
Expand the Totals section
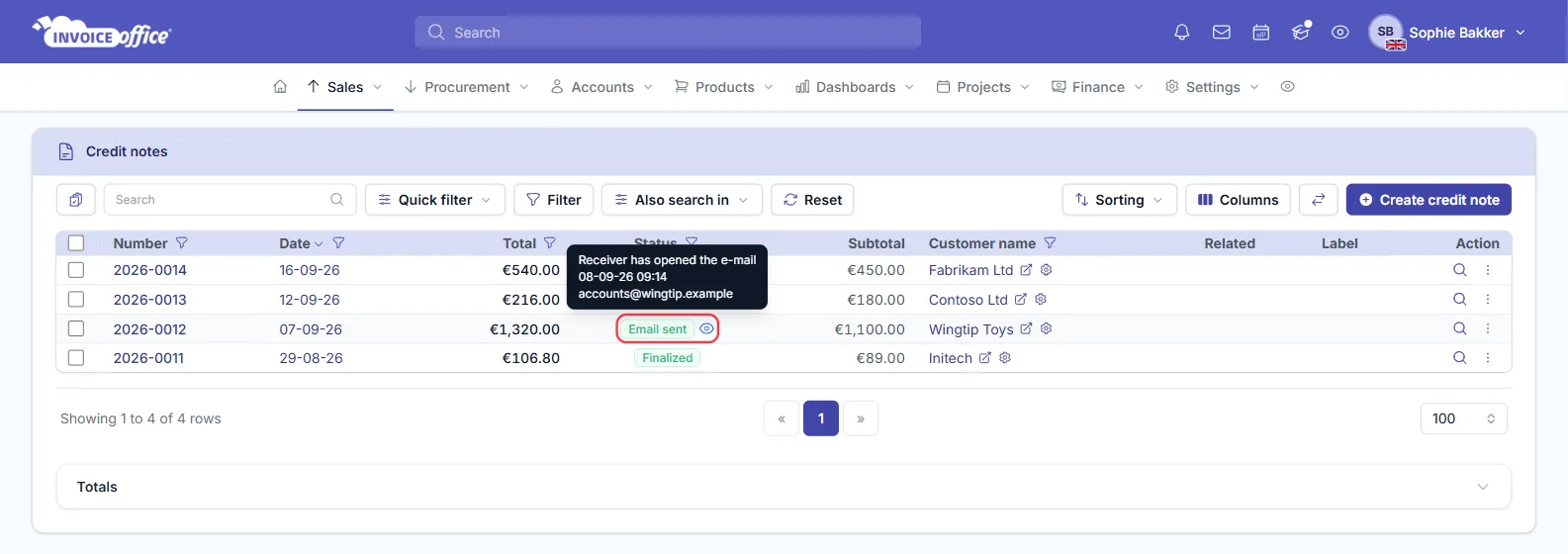[x=784, y=487]
